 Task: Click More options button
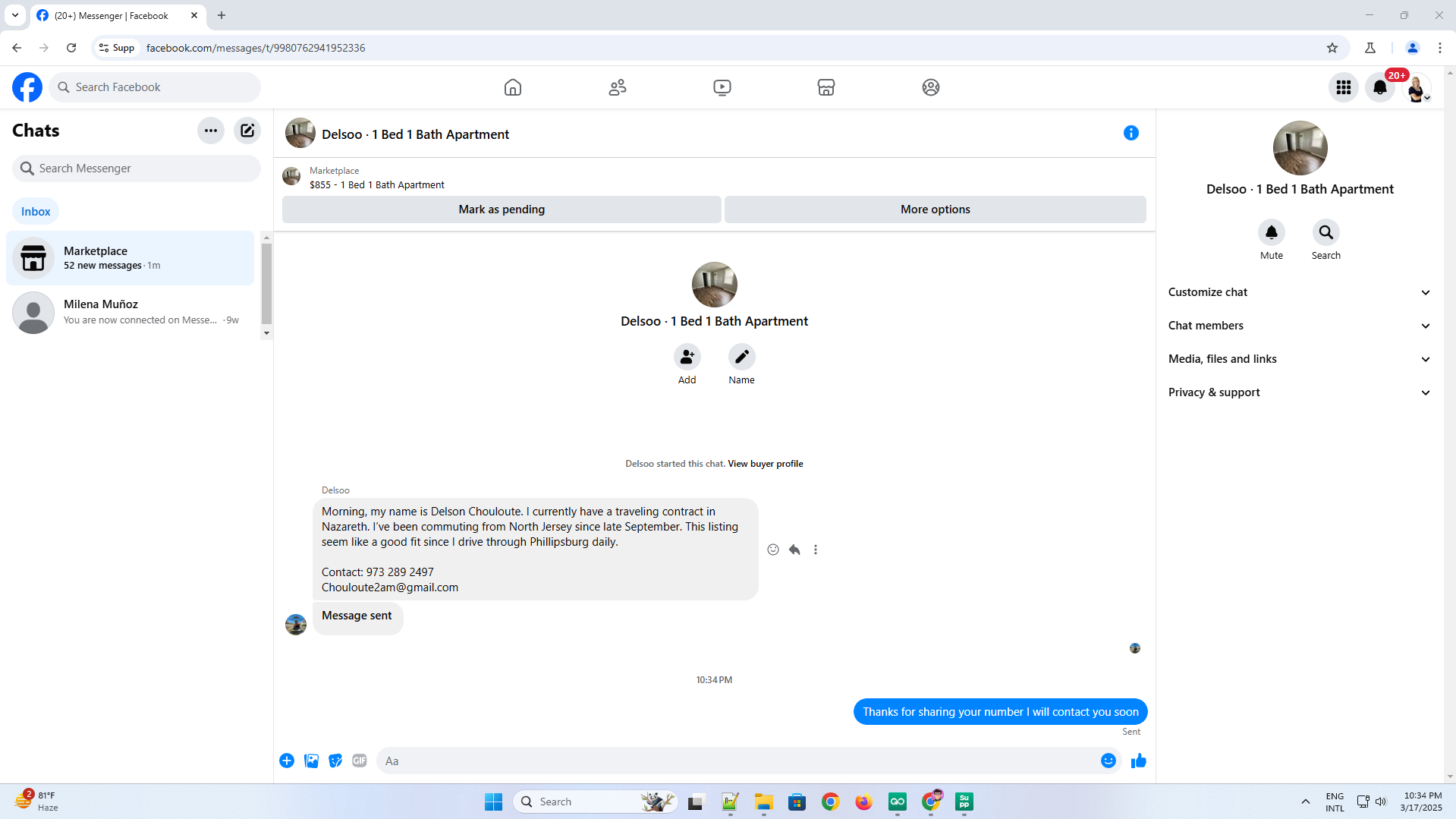pyautogui.click(x=936, y=209)
